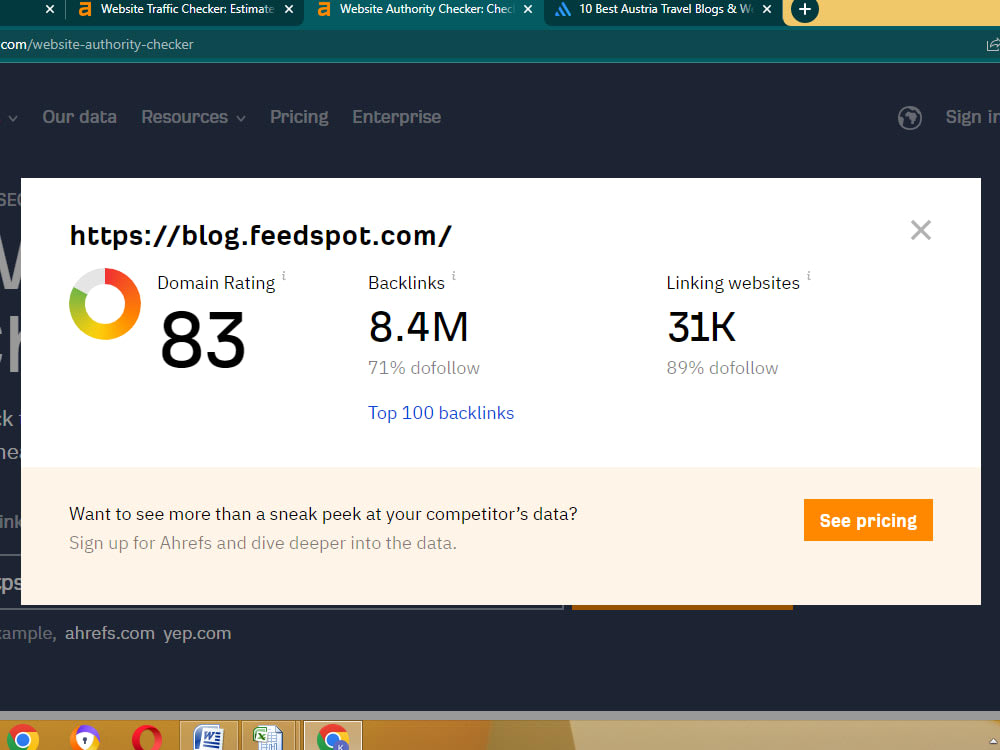The width and height of the screenshot is (1000, 750).
Task: Show hidden system tray icons arrow
Action: [x=994, y=741]
